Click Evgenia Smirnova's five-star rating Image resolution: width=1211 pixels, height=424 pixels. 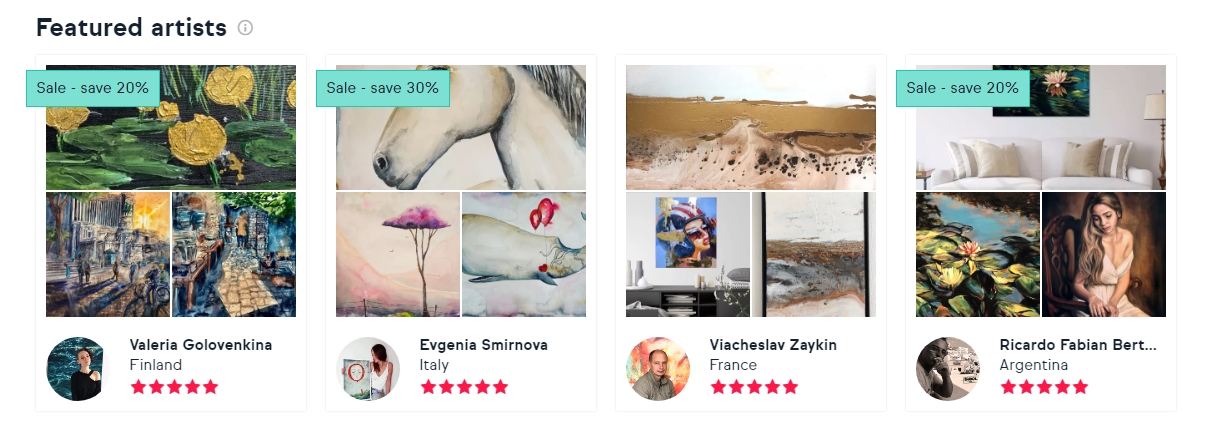[464, 387]
